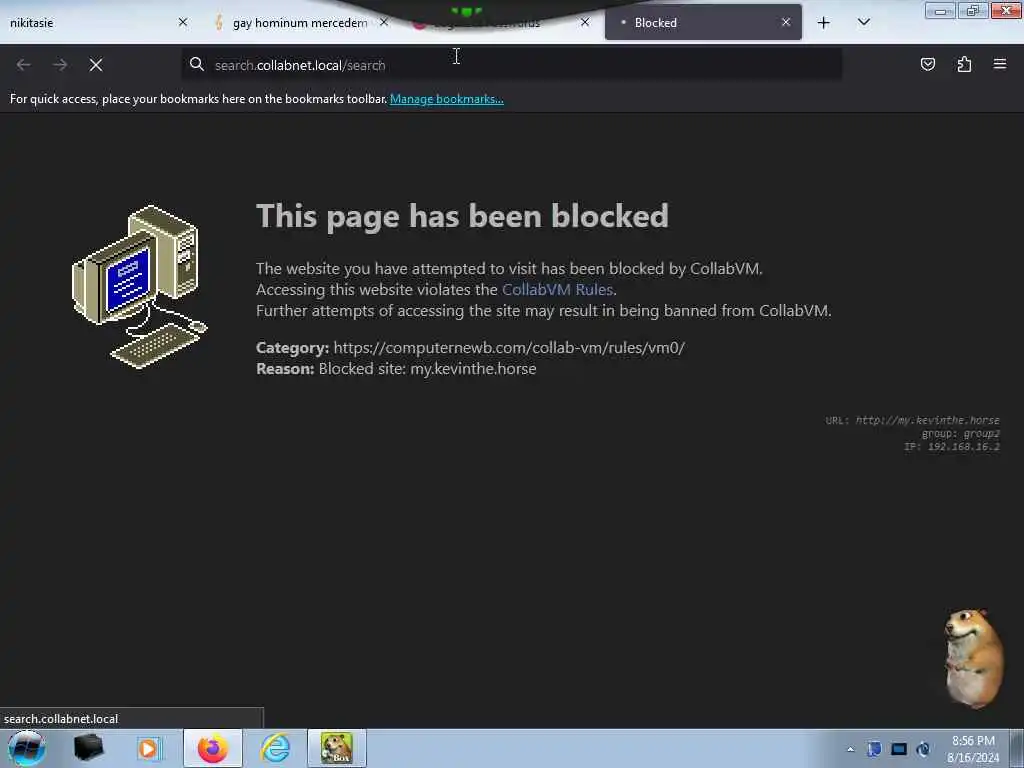
Task: Click the IP 192.168.16.2 text
Action: (952, 447)
